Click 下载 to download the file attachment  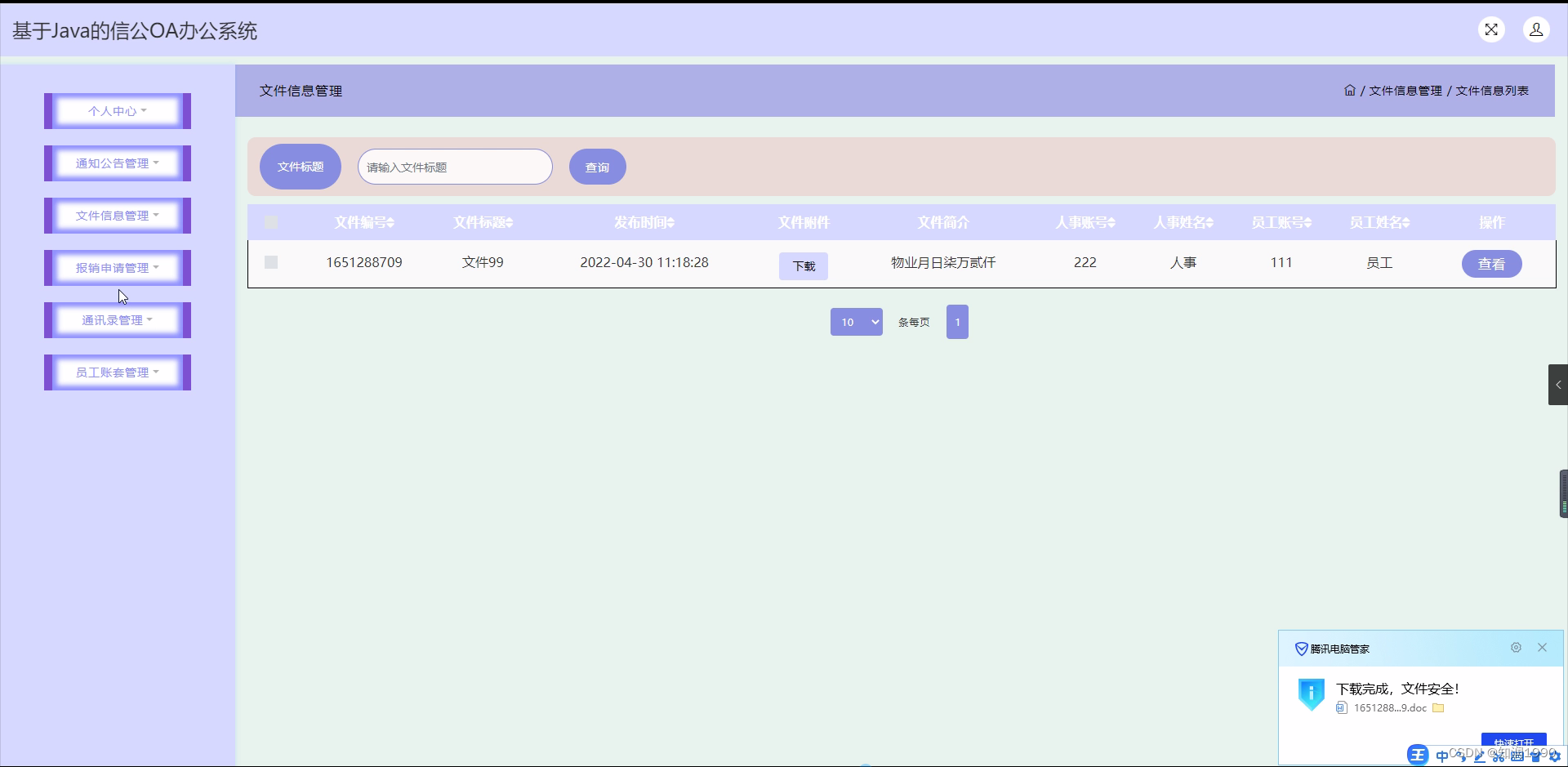tap(803, 265)
